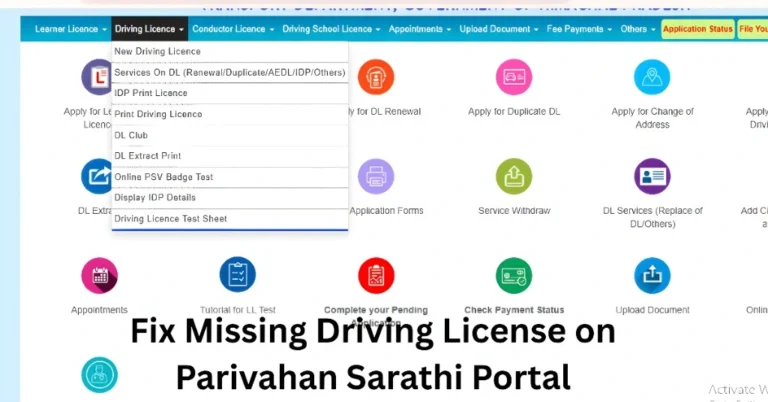Image resolution: width=768 pixels, height=402 pixels.
Task: Open the Service Withdraw link text
Action: coord(514,211)
